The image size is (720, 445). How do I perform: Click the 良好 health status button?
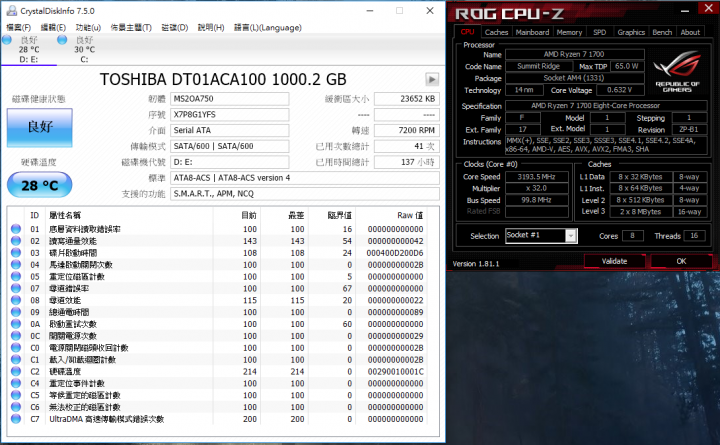pos(39,127)
